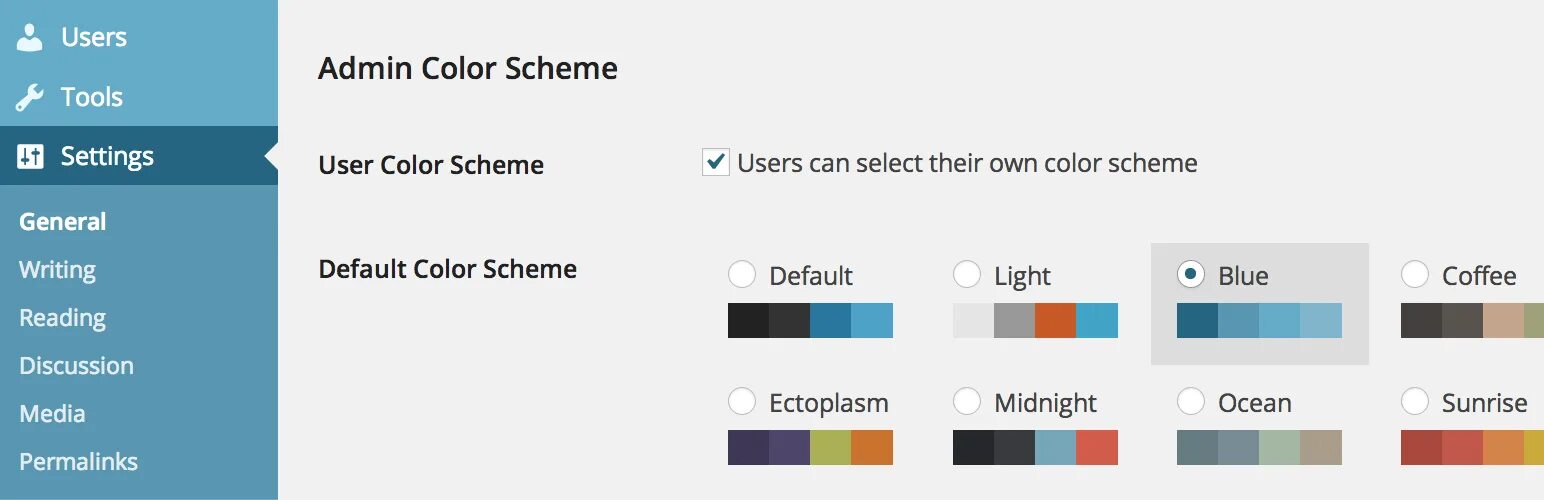The height and width of the screenshot is (500, 1544).
Task: Go to Reading settings page
Action: [x=62, y=318]
